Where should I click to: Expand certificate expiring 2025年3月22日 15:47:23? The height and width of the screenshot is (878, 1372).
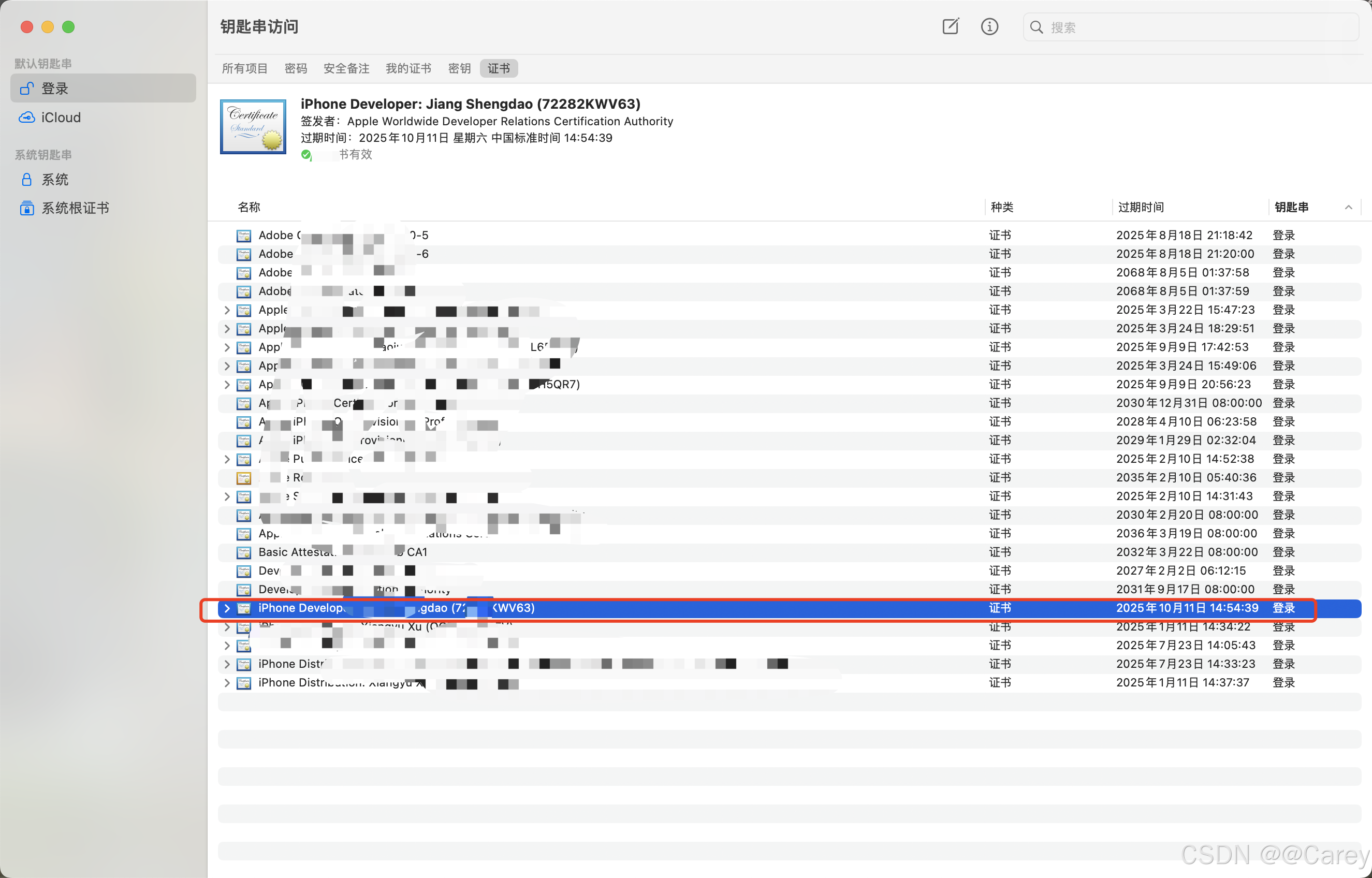227,310
